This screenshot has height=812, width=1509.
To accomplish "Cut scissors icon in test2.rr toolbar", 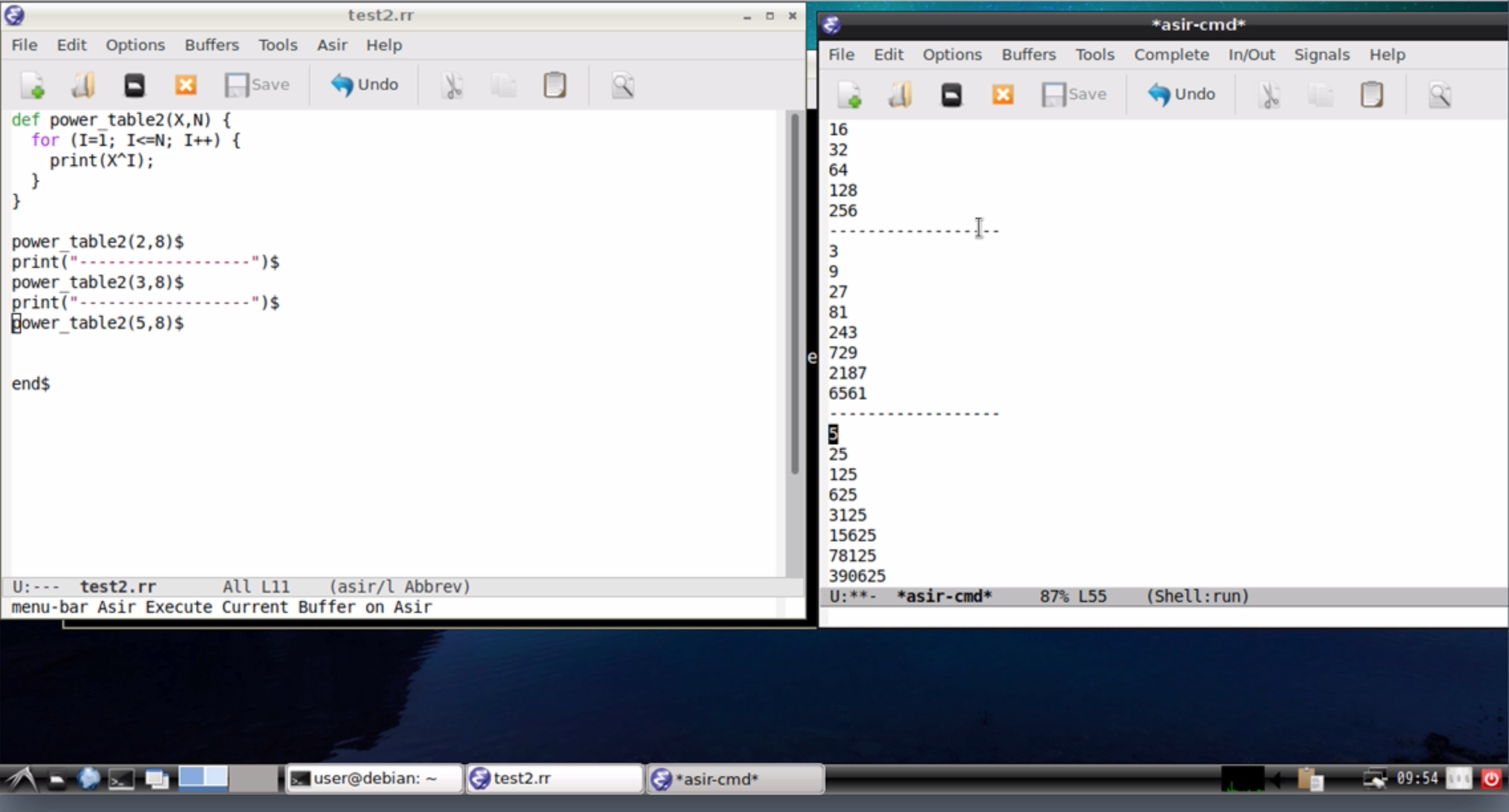I will pos(453,85).
